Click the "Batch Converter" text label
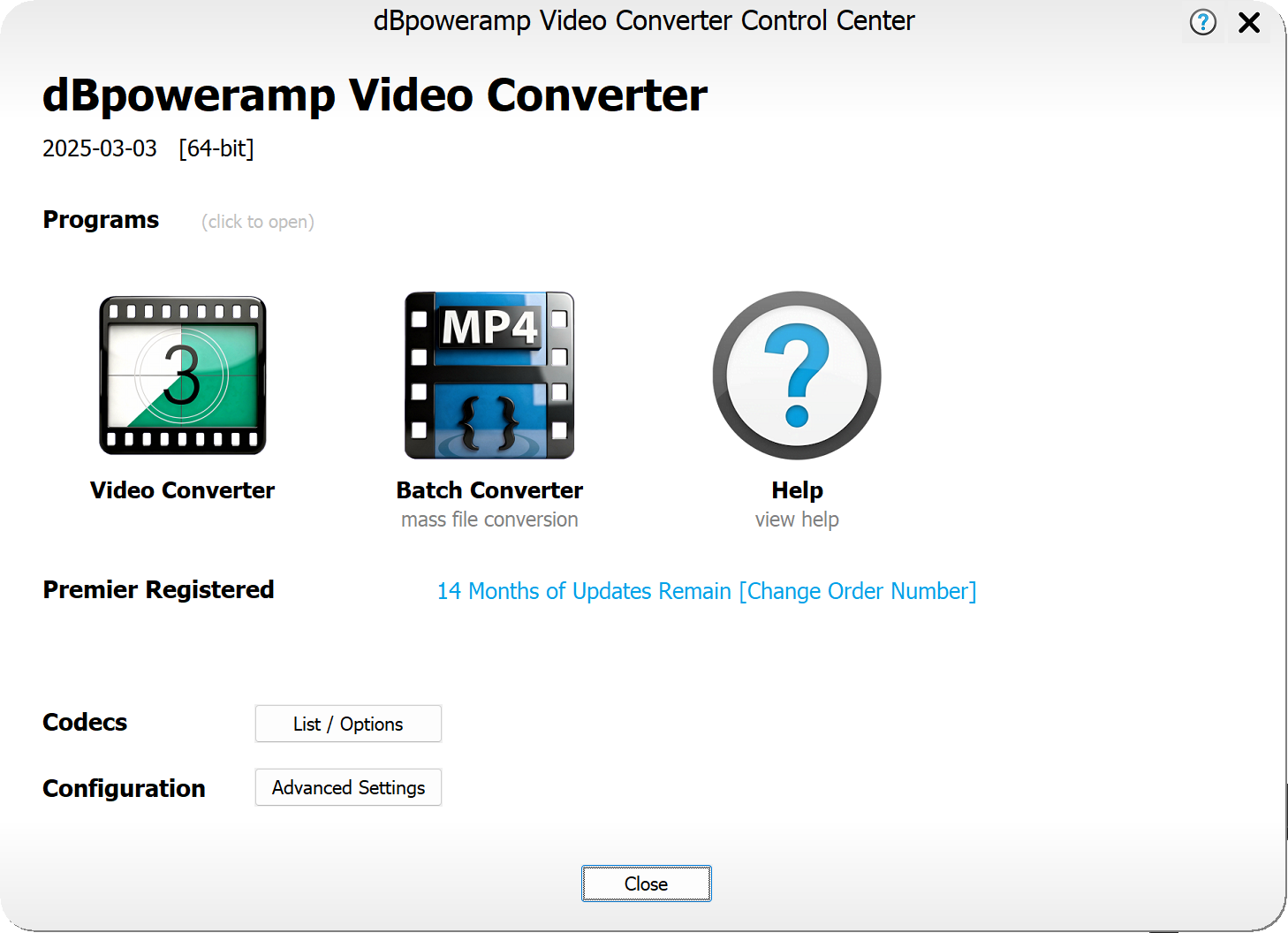Image resolution: width=1288 pixels, height=933 pixels. (x=489, y=490)
